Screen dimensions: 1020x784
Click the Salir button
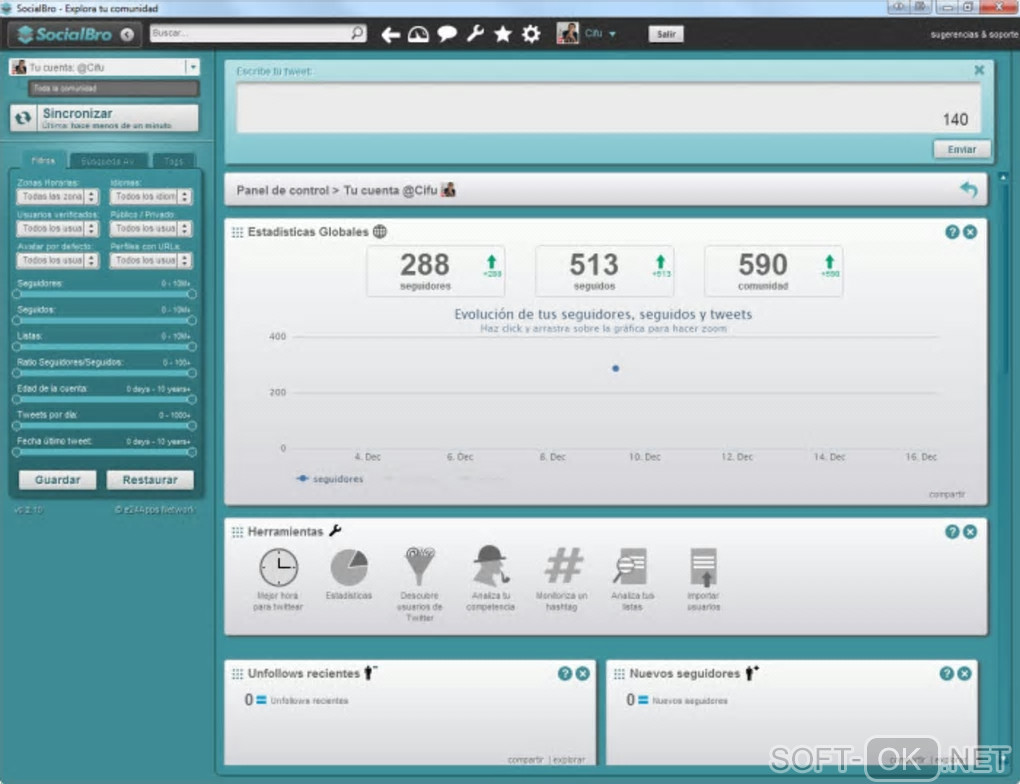[665, 34]
